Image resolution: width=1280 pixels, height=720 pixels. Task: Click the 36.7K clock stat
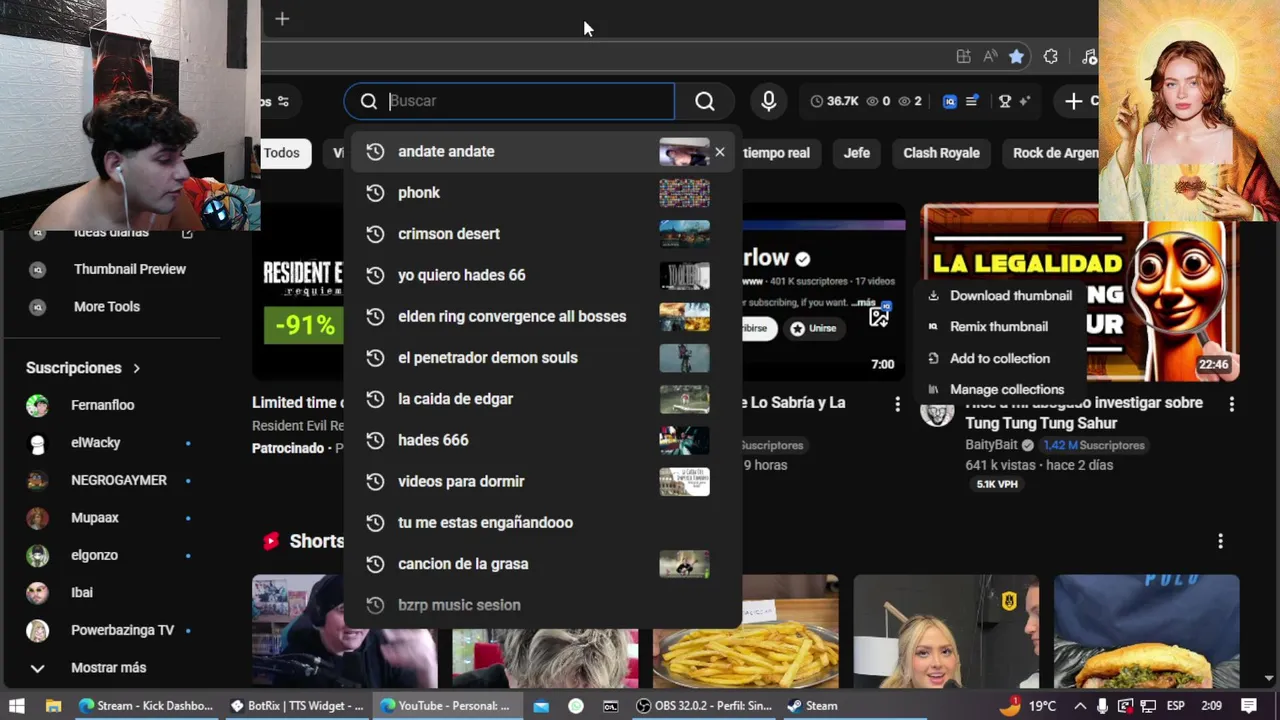(834, 101)
